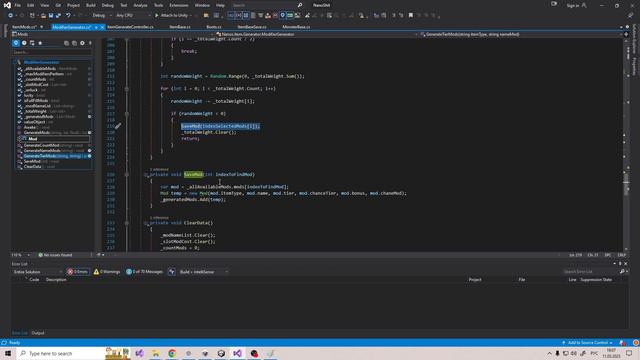This screenshot has width=640, height=360.
Task: Click the search magnifier icon in title bar
Action: [x=300, y=5]
